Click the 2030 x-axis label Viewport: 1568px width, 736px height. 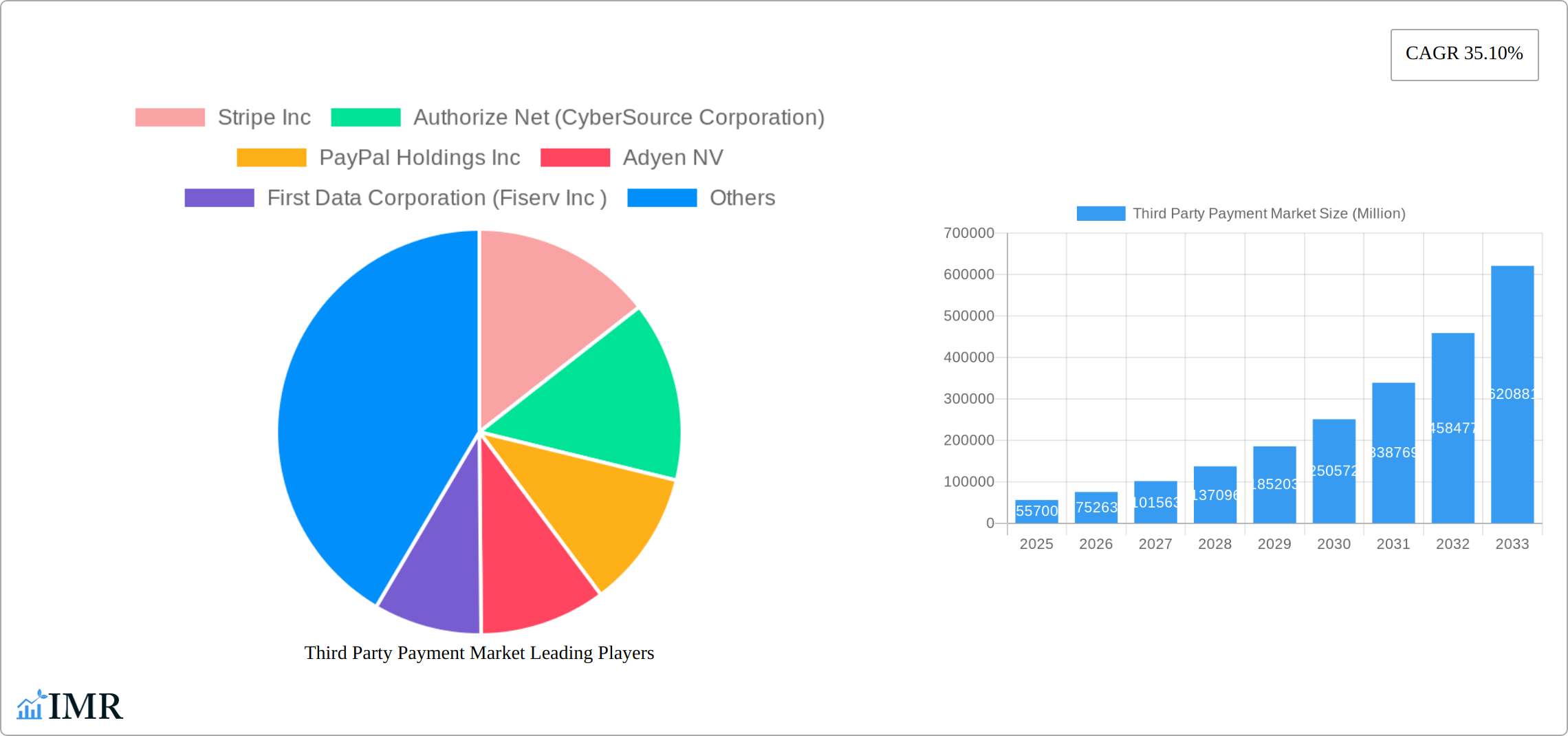(1334, 544)
